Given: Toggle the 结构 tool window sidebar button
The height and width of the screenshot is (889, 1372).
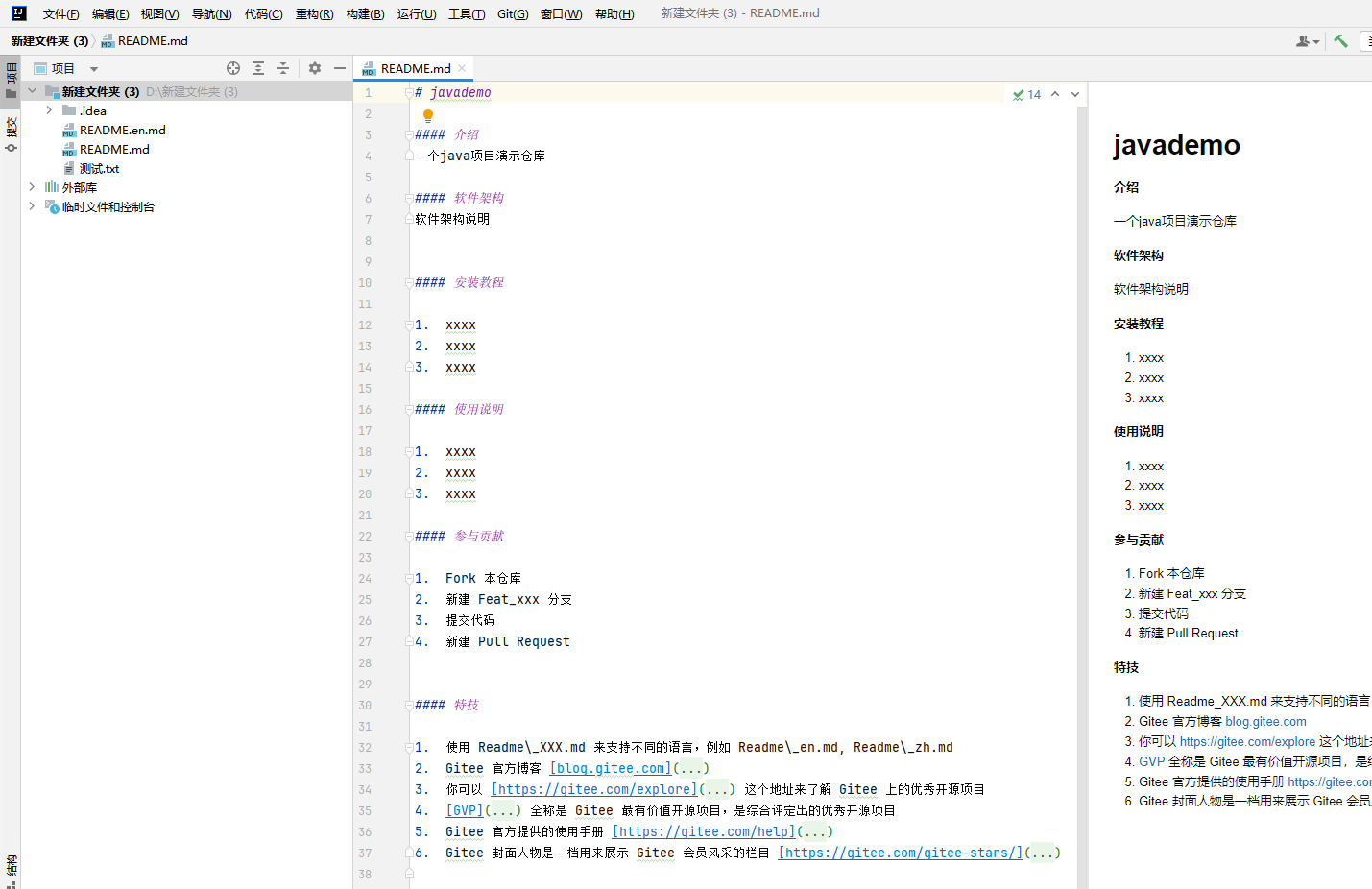Looking at the screenshot, I should [x=11, y=869].
